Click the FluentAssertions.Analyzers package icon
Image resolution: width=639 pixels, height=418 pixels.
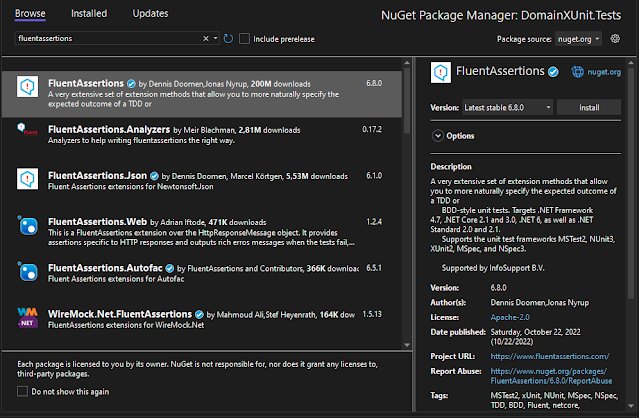point(27,129)
